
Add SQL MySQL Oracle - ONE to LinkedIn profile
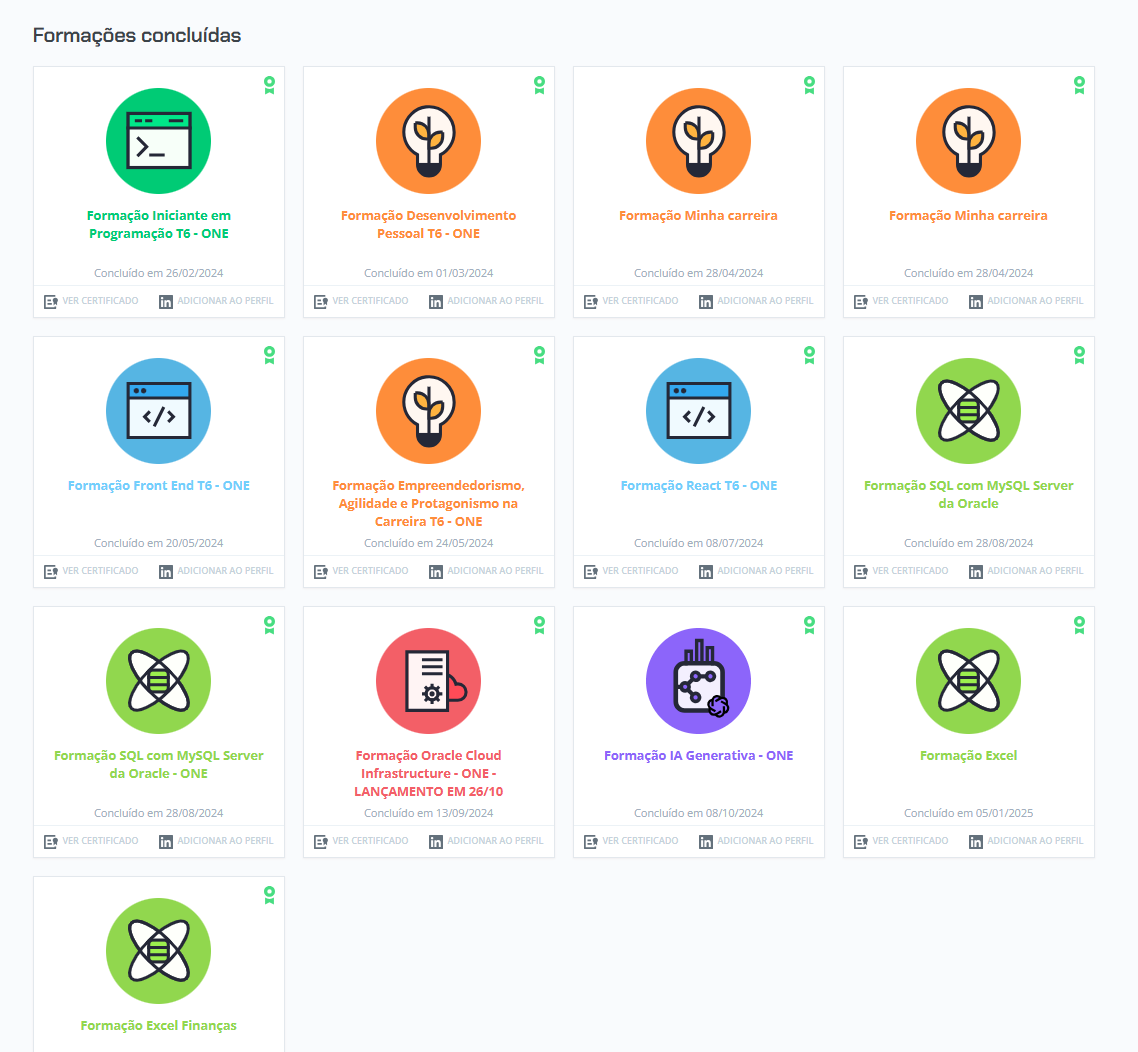click(216, 841)
